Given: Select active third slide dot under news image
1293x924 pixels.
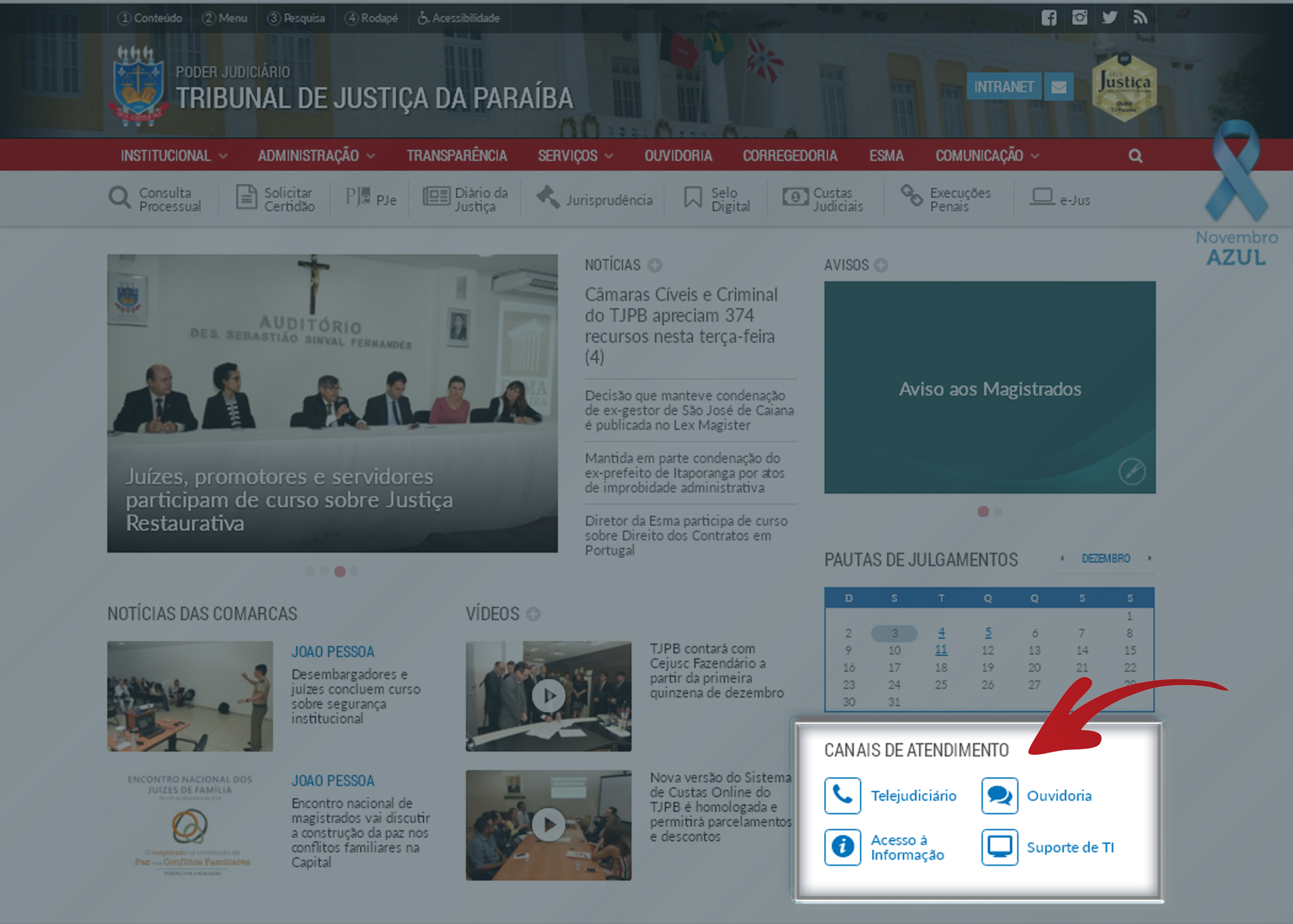Looking at the screenshot, I should [x=339, y=571].
